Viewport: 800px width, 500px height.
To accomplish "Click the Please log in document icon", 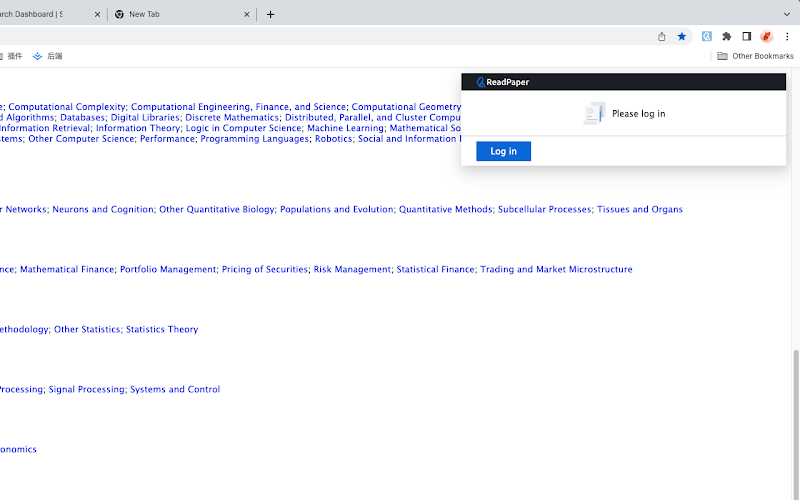I will point(594,113).
